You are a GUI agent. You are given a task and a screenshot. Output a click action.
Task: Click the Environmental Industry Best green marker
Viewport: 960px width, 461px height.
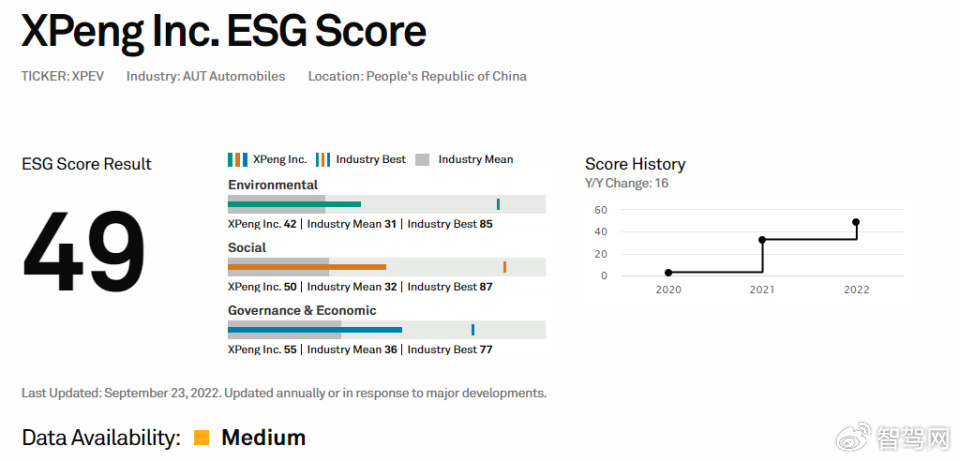click(498, 204)
